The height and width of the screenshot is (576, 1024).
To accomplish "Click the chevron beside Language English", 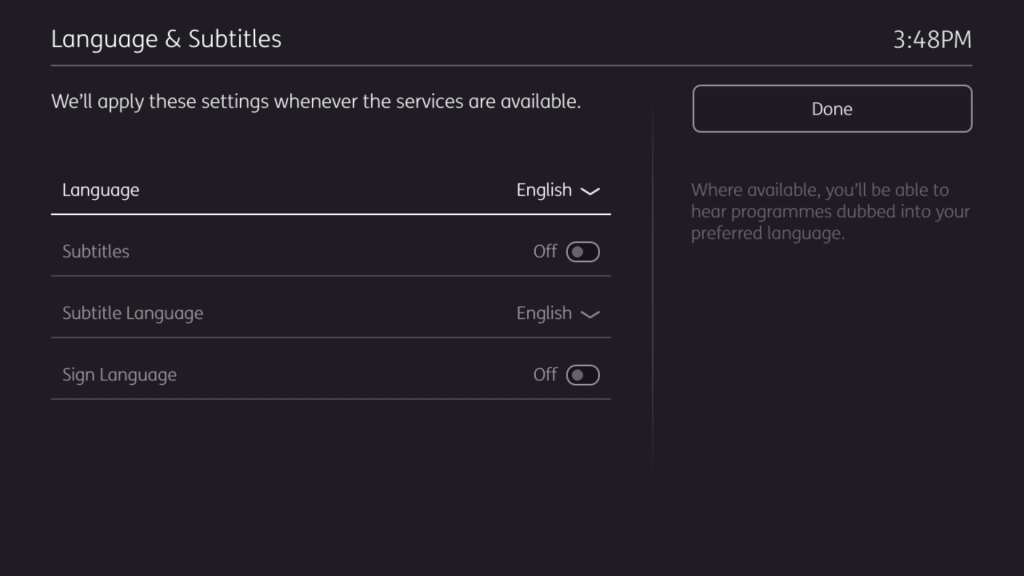I will (590, 191).
